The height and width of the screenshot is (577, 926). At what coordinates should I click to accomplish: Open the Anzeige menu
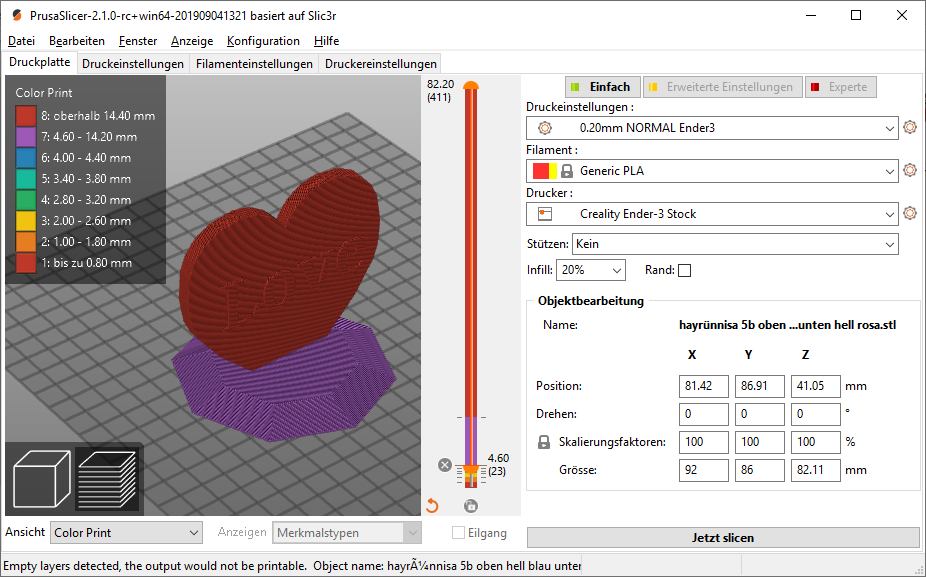tap(192, 41)
